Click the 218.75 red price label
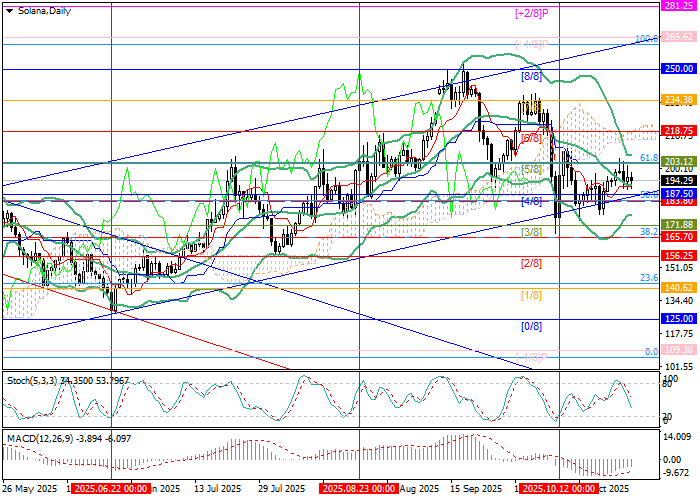 click(679, 131)
